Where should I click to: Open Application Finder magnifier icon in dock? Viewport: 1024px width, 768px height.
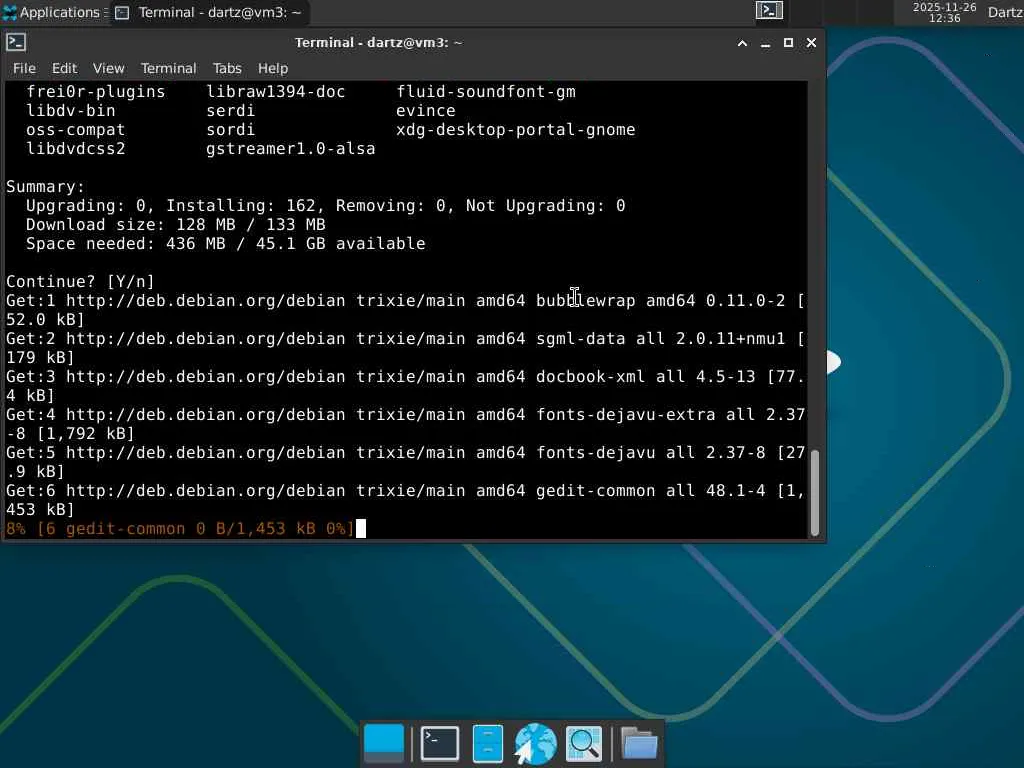(x=583, y=743)
